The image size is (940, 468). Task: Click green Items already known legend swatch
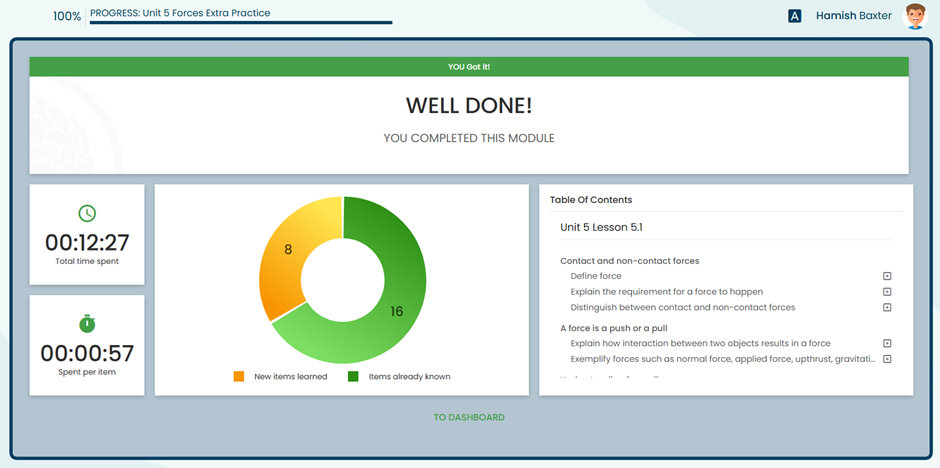tap(353, 377)
